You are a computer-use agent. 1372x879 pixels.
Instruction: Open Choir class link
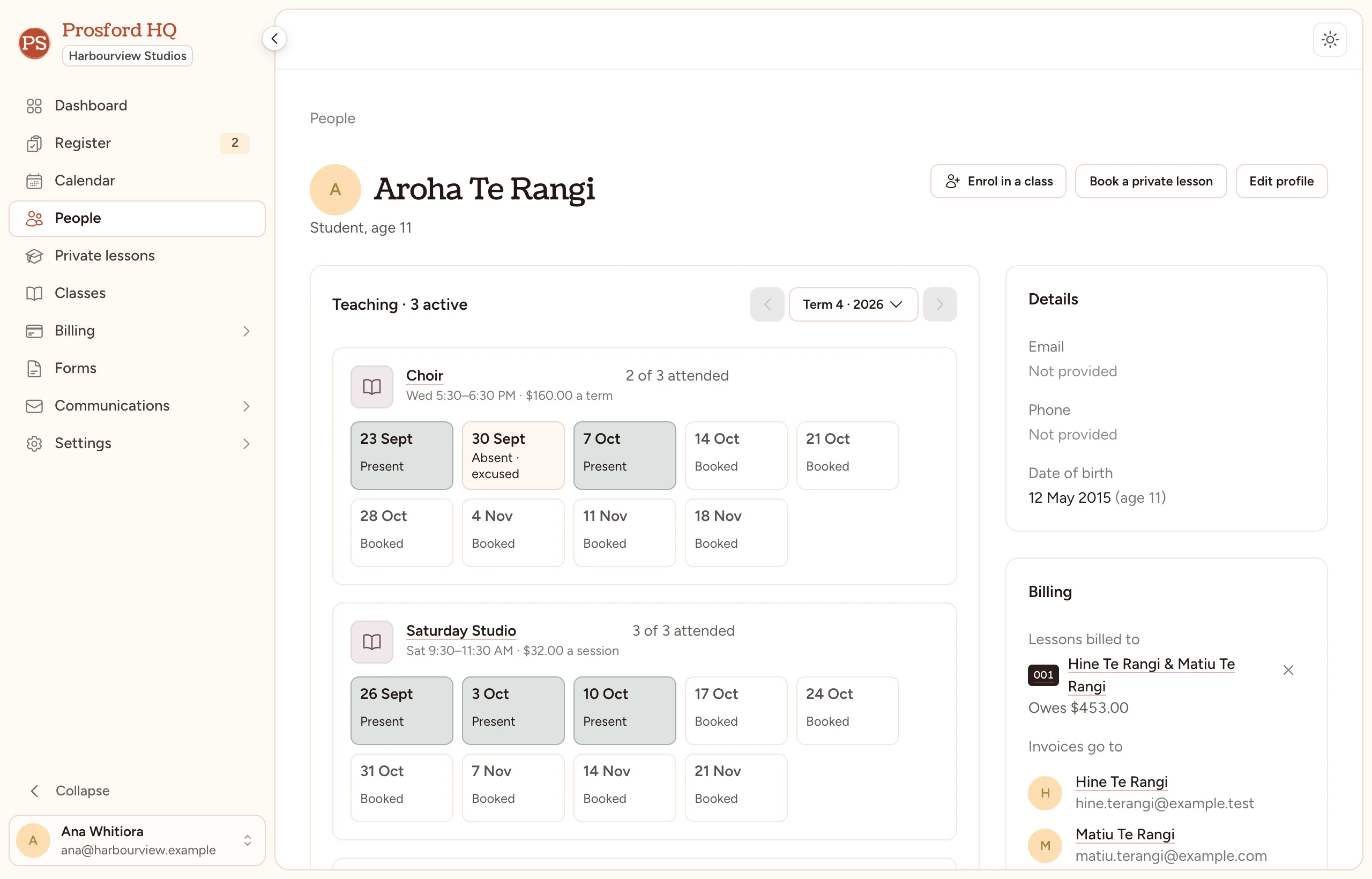click(x=424, y=376)
